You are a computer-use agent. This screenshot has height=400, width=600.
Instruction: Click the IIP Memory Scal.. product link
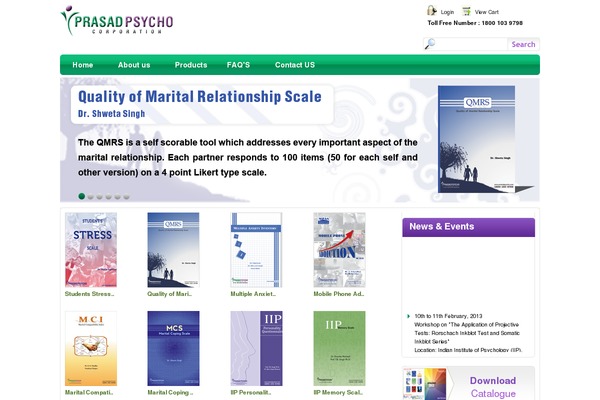[338, 392]
